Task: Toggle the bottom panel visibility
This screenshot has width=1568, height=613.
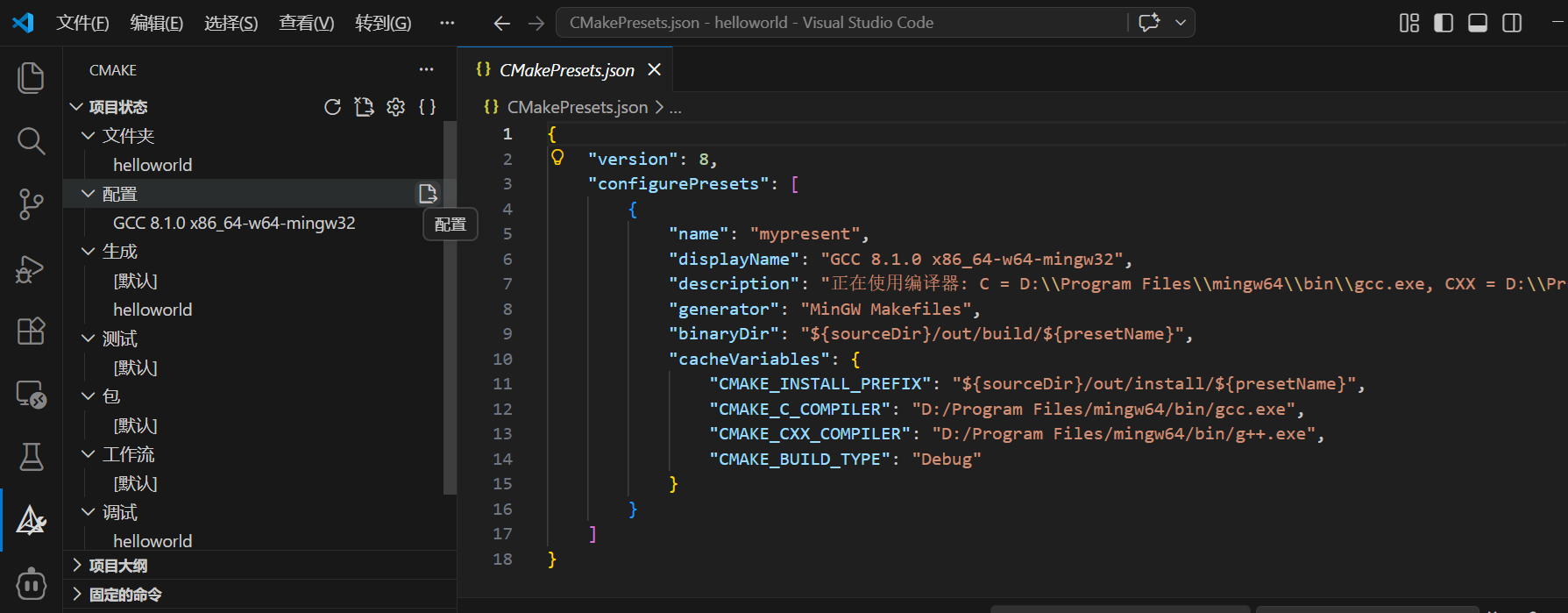Action: coord(1478,23)
